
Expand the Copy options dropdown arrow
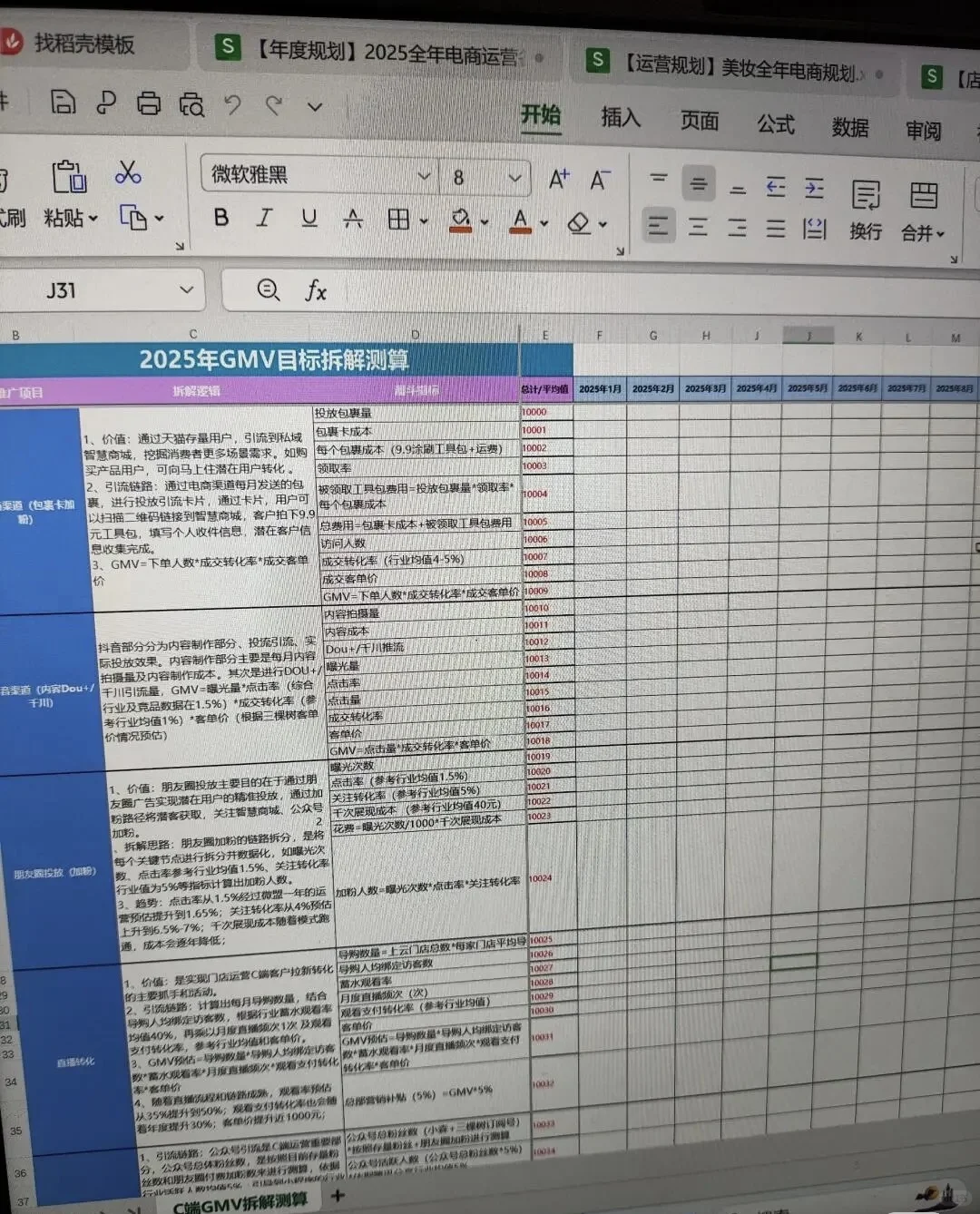[x=159, y=219]
